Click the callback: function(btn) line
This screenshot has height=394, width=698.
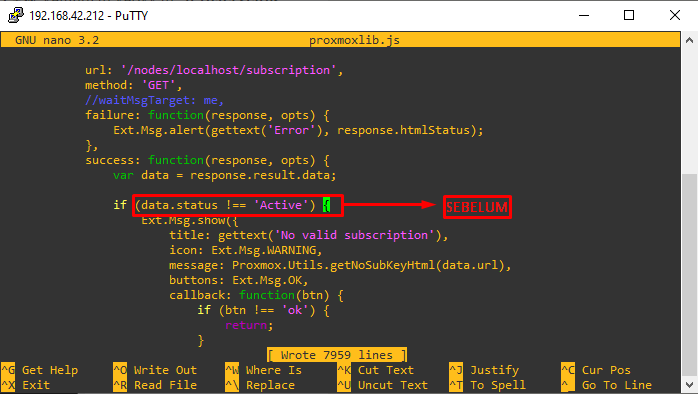pos(256,295)
